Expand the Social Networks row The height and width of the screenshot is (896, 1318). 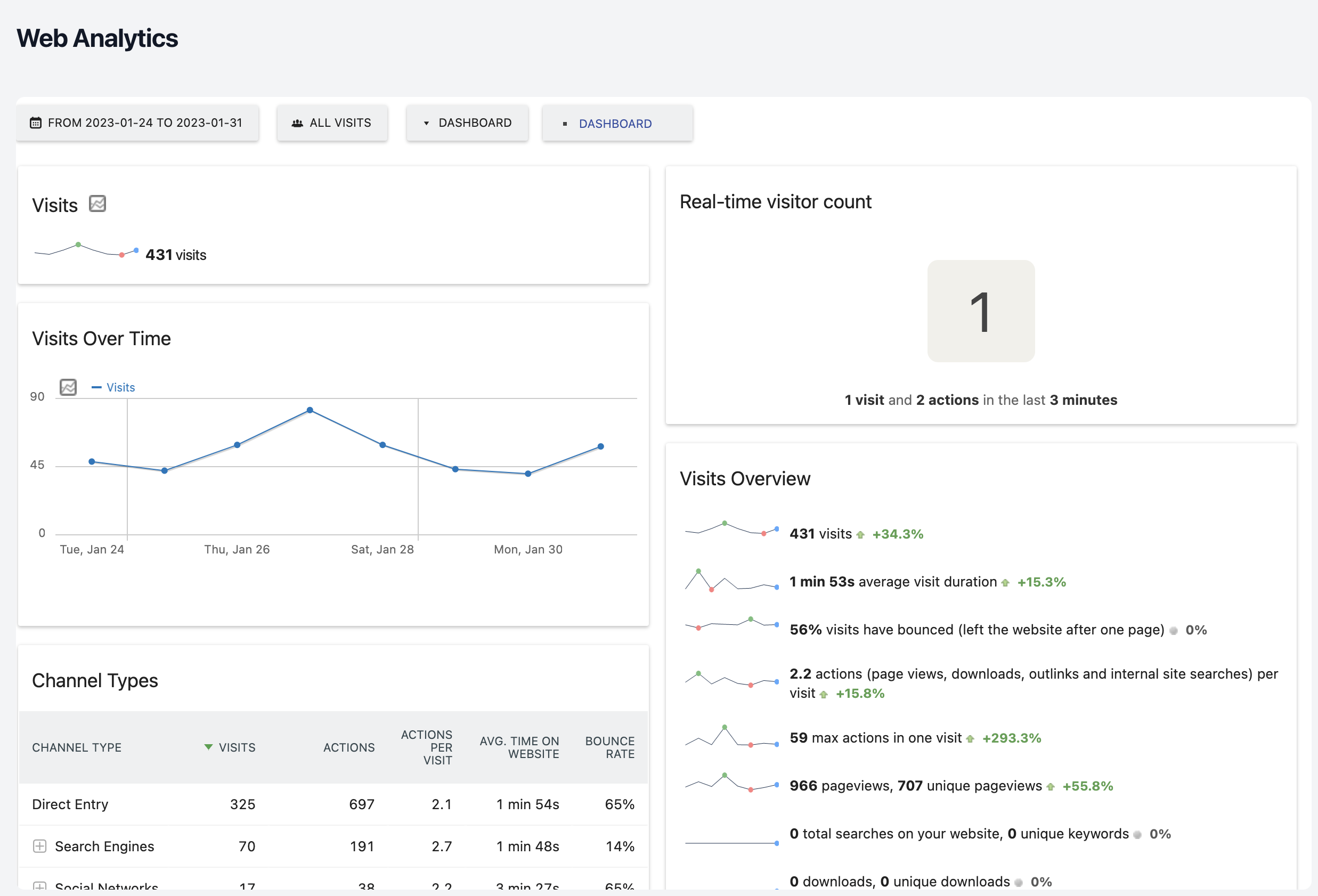tap(40, 886)
